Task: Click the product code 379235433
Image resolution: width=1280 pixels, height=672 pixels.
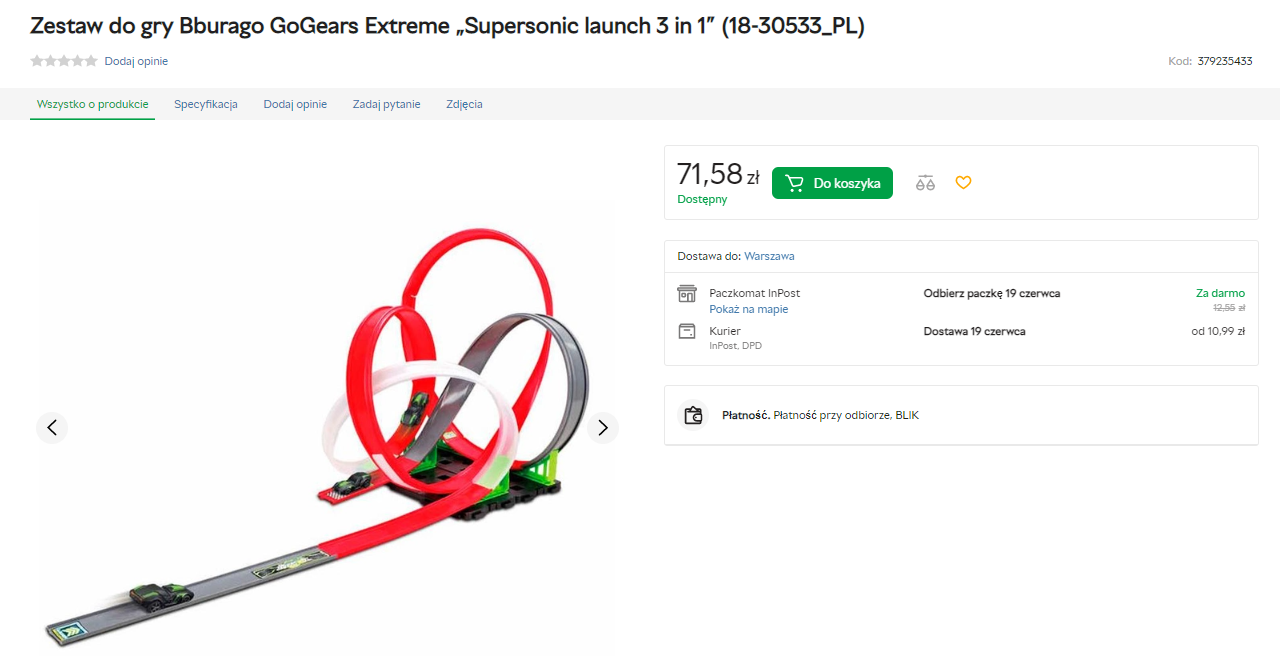Action: [x=1225, y=61]
